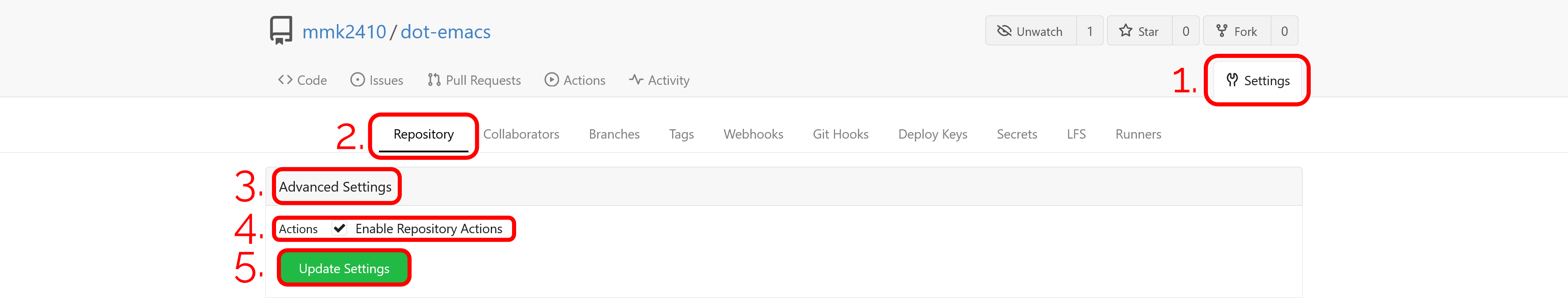Viewport: 1568px width, 298px height.
Task: Unwatch this repository
Action: 1031,31
